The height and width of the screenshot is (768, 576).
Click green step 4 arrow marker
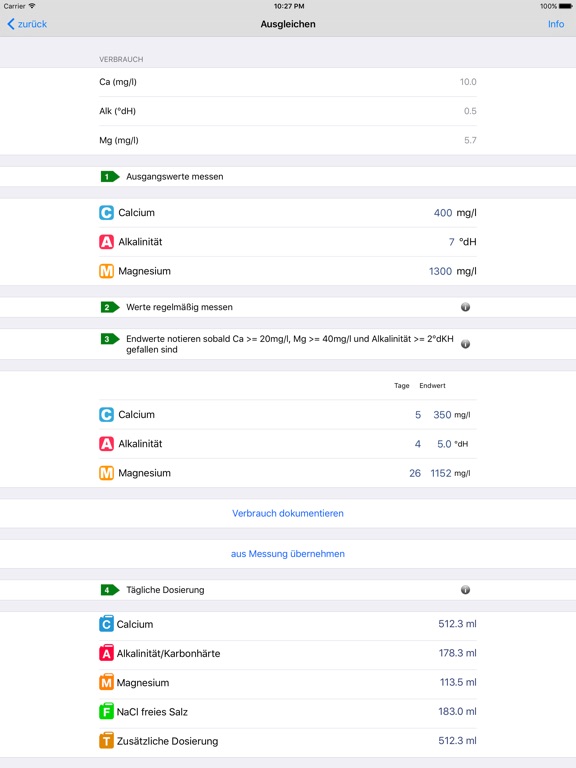point(110,590)
